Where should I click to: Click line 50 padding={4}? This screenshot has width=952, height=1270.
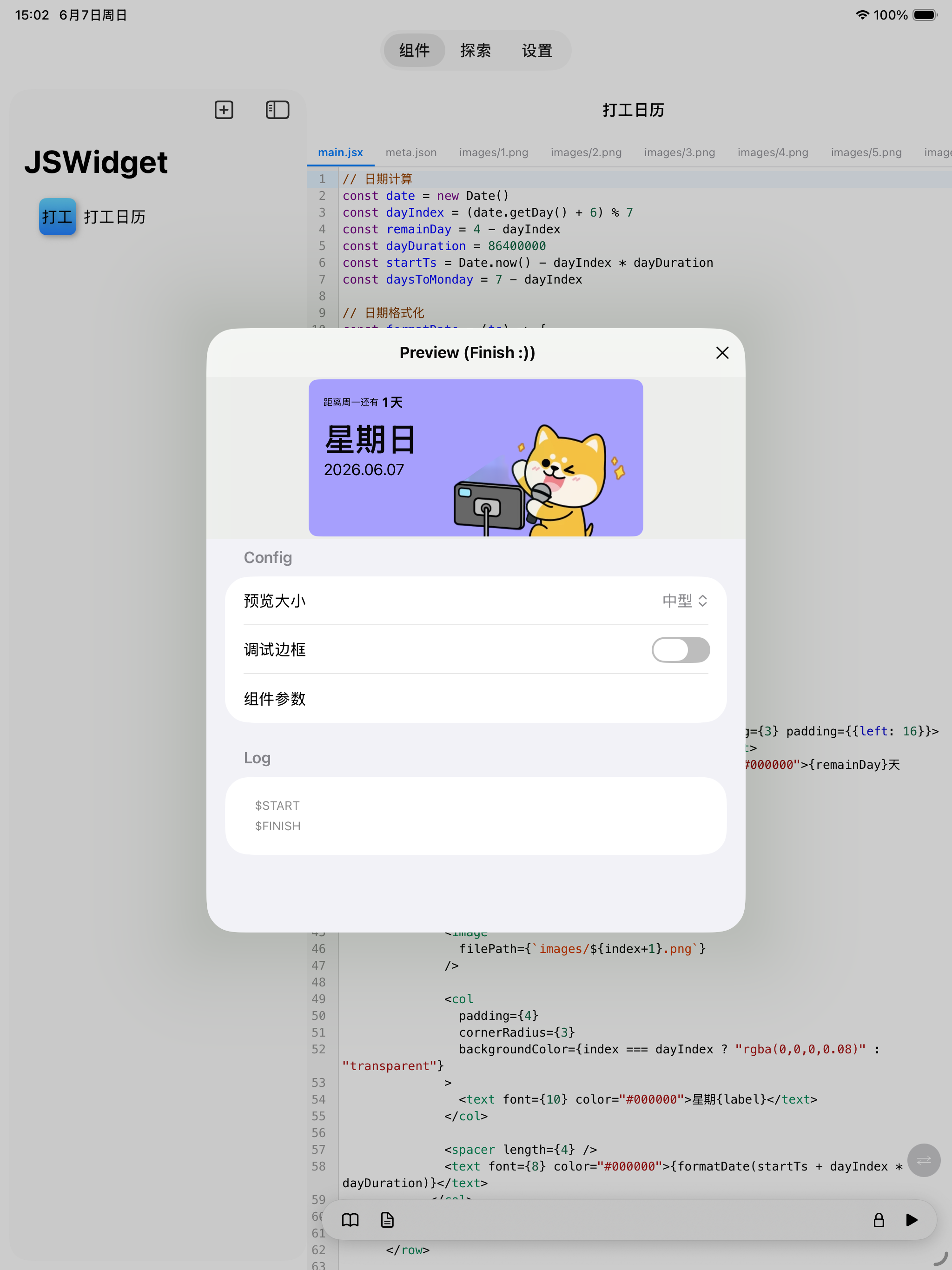(x=498, y=1016)
